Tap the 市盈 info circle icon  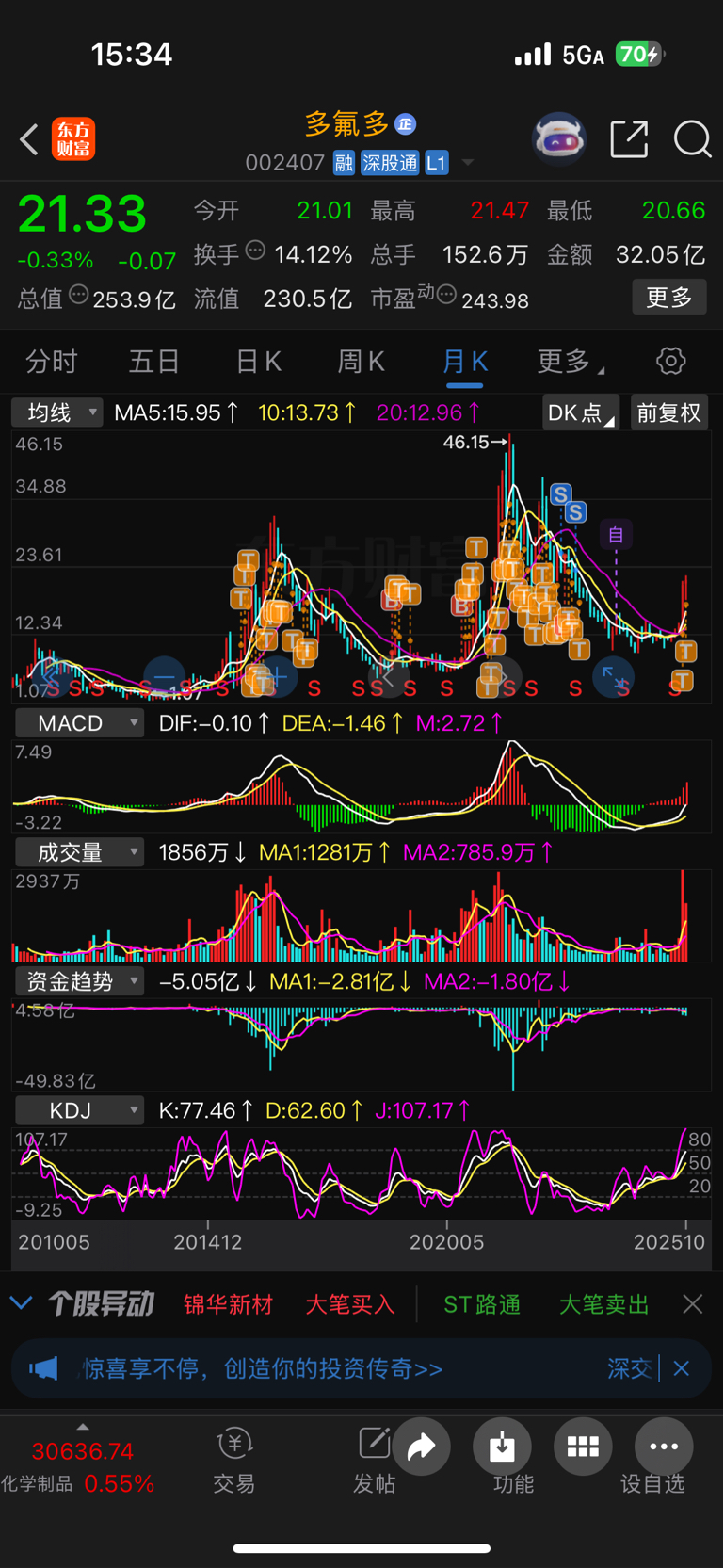coord(447,295)
